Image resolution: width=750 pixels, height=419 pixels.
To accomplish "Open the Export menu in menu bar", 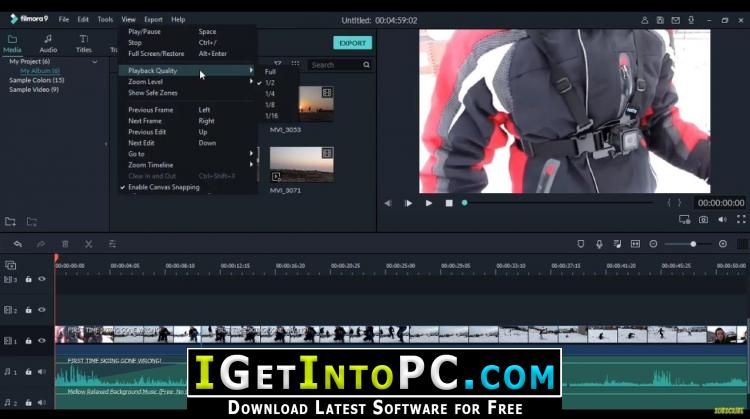I will (154, 20).
